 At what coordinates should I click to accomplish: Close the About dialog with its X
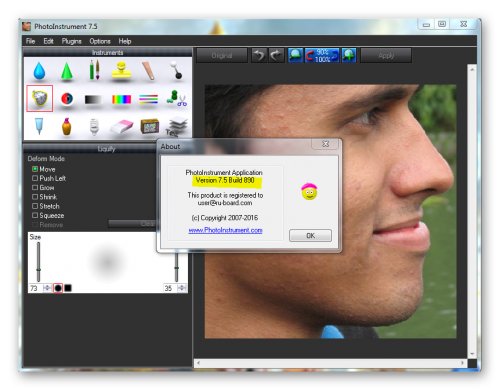[325, 144]
